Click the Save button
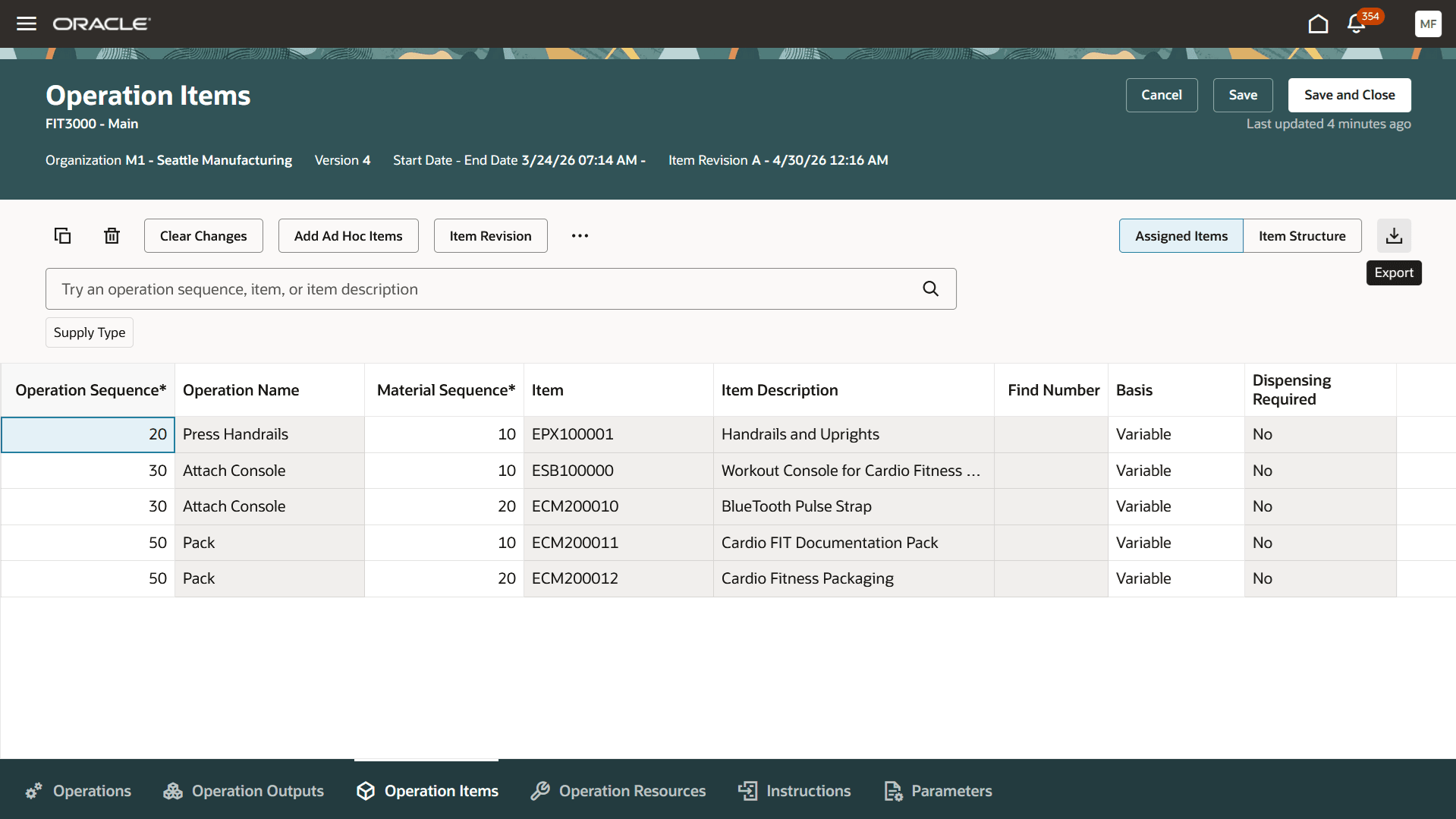The width and height of the screenshot is (1456, 819). pos(1243,95)
